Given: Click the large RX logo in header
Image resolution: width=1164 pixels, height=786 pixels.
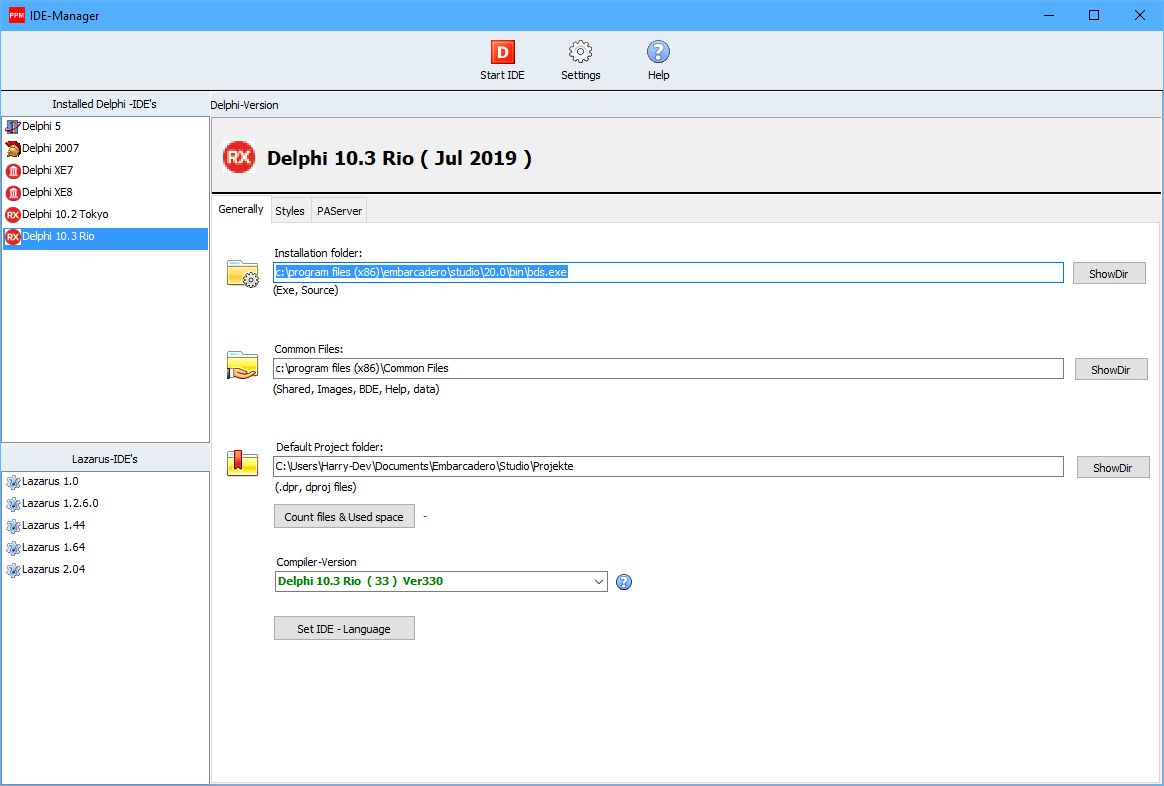Looking at the screenshot, I should pyautogui.click(x=239, y=157).
